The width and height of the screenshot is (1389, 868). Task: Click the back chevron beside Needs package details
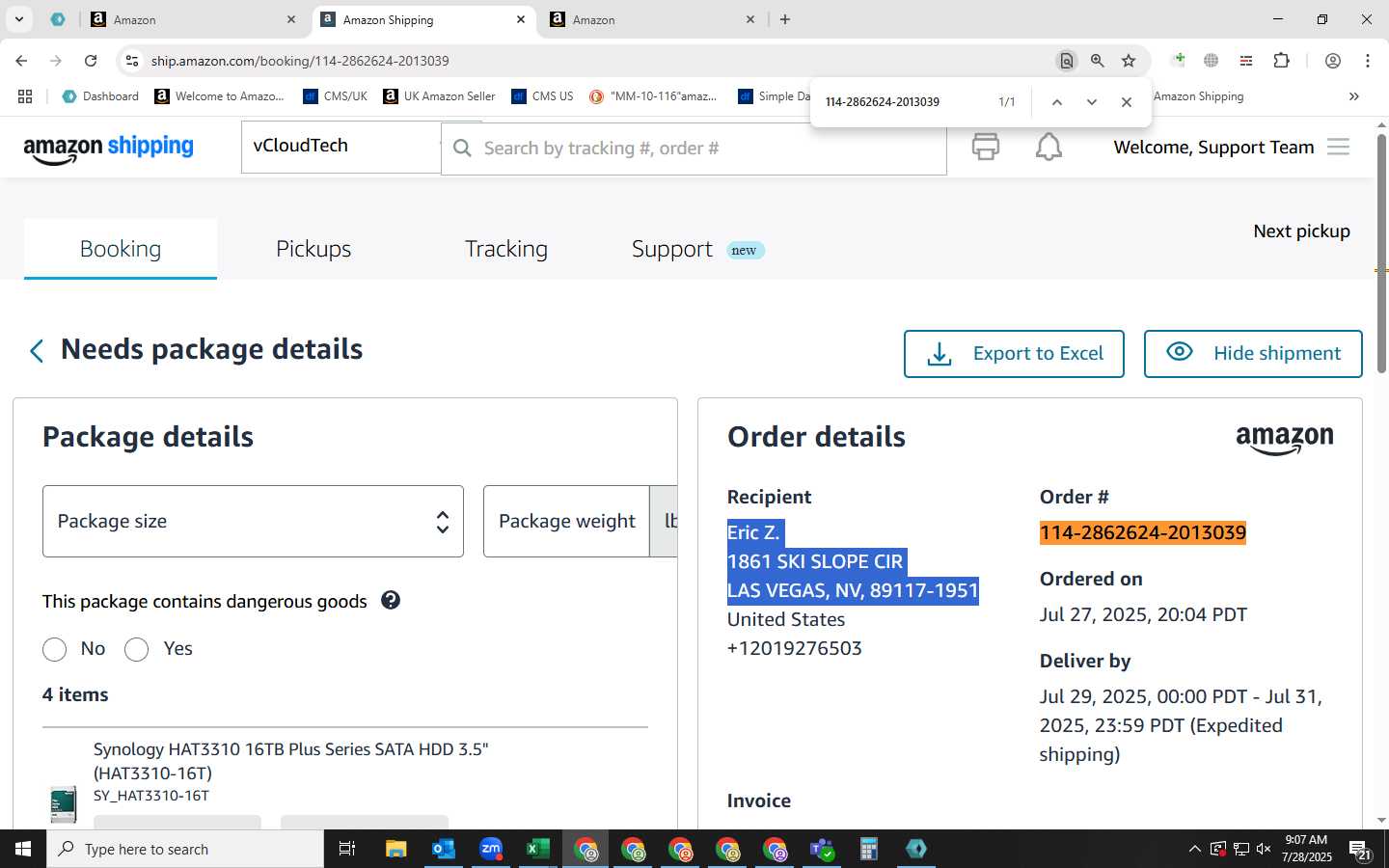tap(37, 350)
